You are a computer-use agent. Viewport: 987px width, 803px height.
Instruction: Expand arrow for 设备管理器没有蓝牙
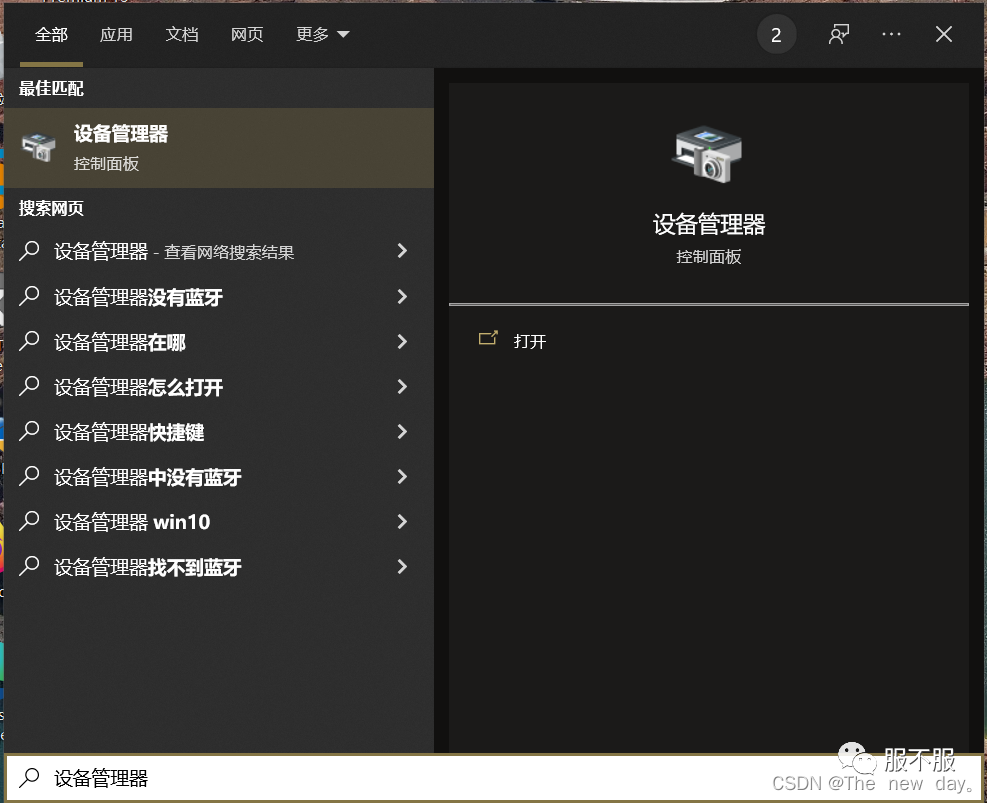click(x=402, y=296)
